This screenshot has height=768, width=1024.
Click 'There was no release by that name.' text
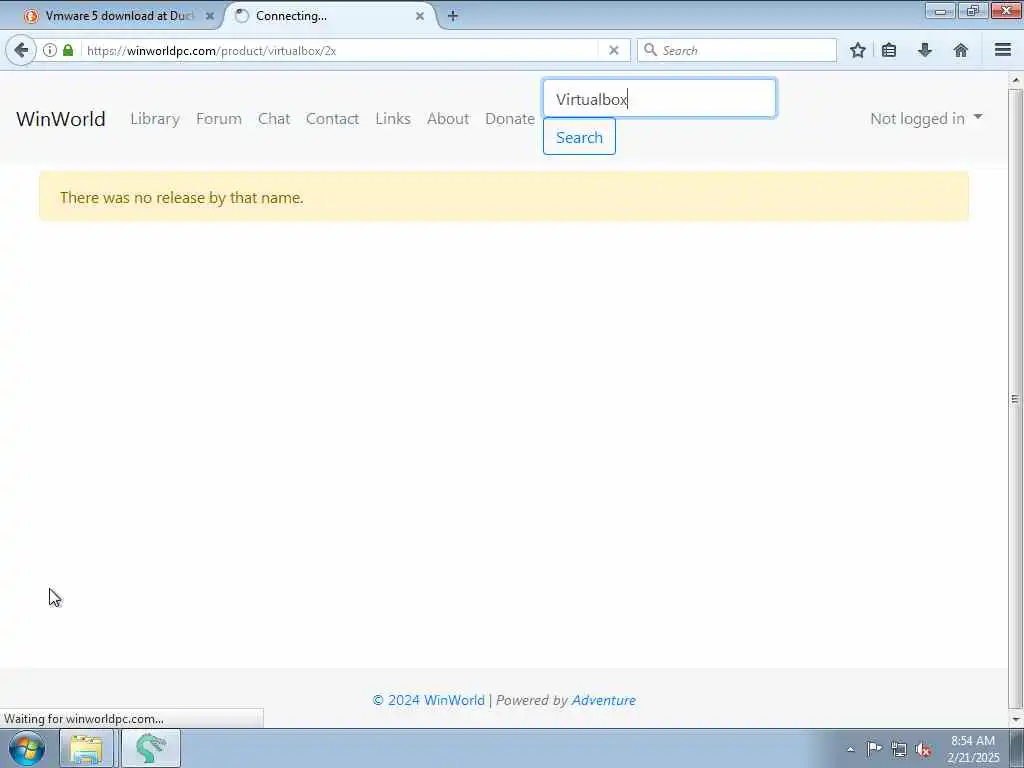point(182,198)
